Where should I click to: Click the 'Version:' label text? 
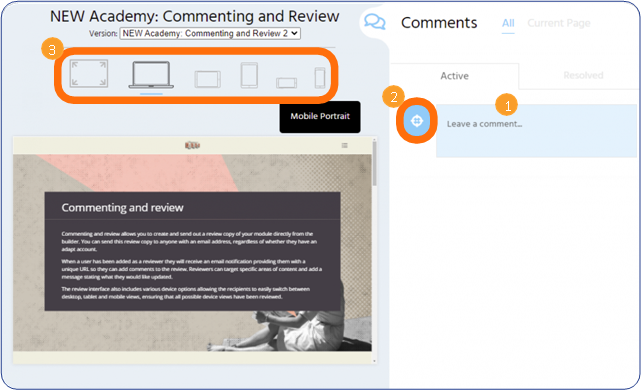pyautogui.click(x=103, y=34)
